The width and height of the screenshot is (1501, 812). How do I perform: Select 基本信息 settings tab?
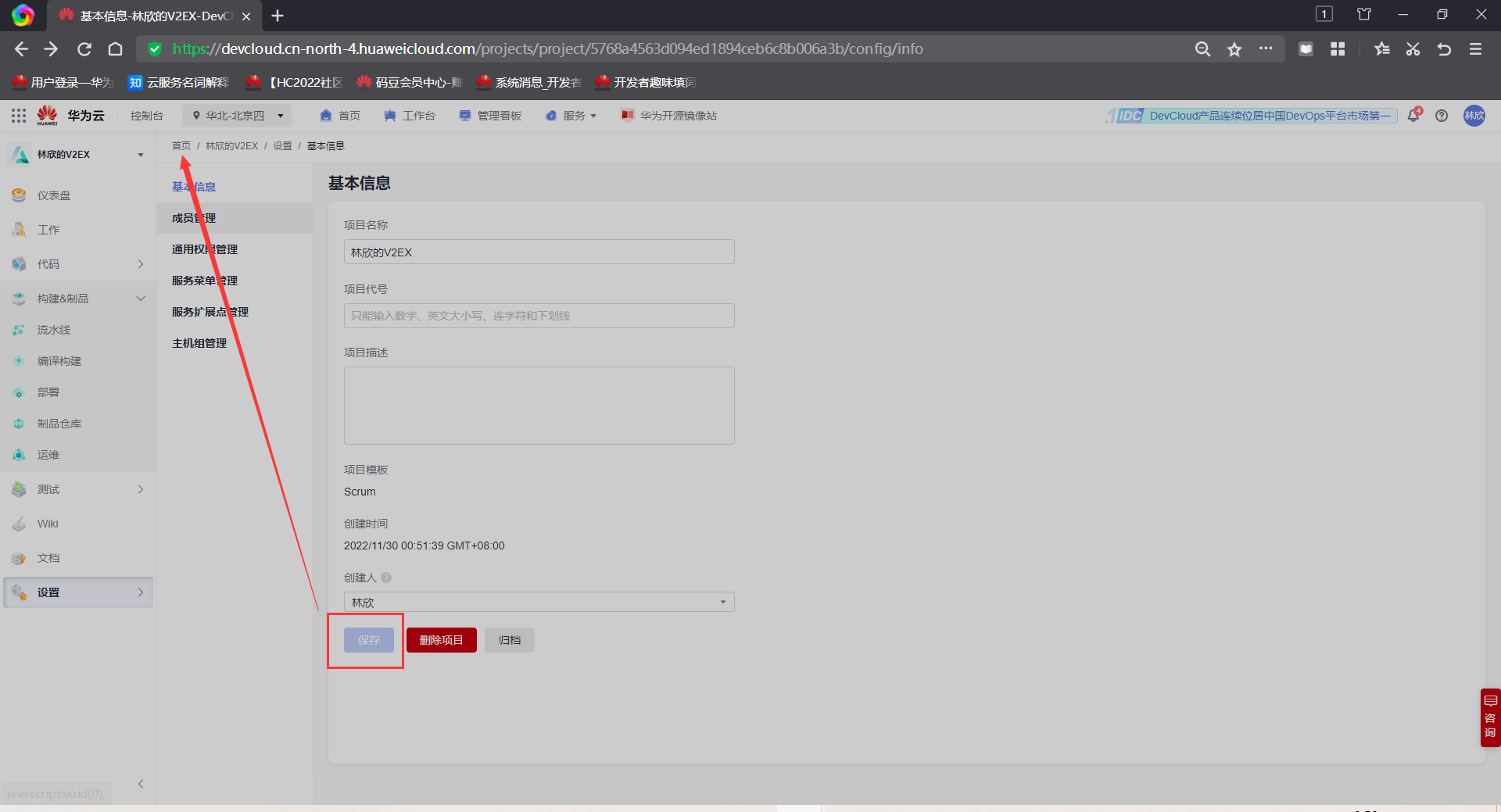pyautogui.click(x=194, y=187)
